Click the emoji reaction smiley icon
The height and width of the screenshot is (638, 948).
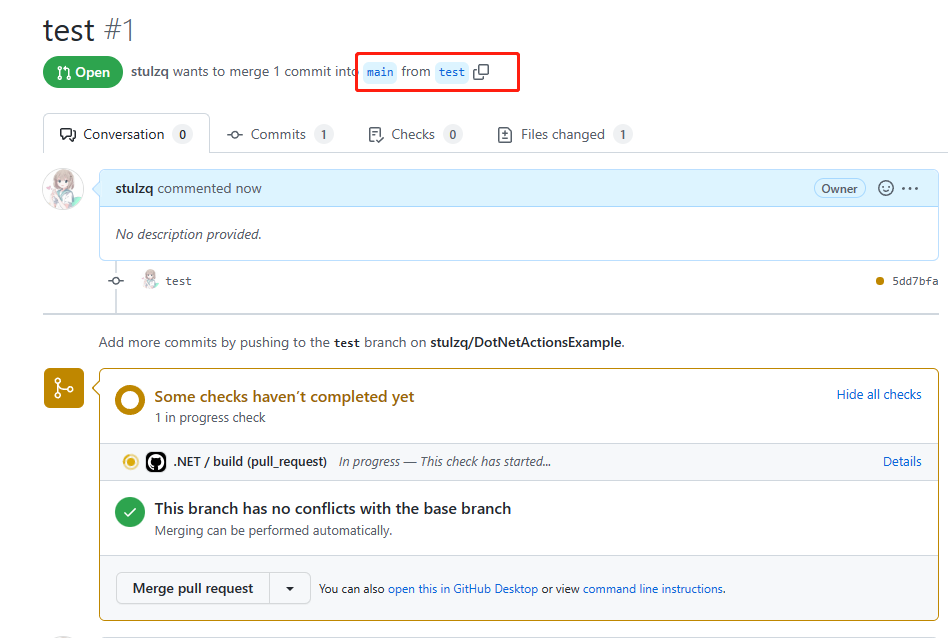885,188
